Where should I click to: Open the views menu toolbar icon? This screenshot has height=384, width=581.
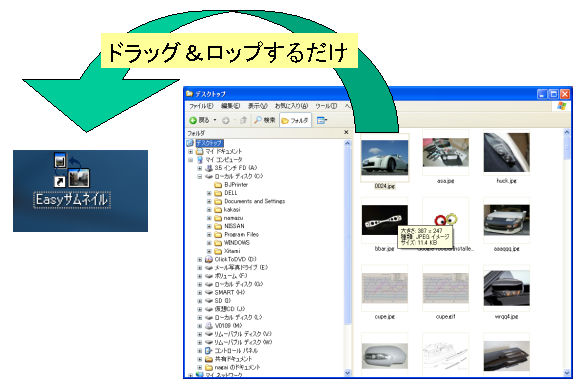pyautogui.click(x=322, y=120)
